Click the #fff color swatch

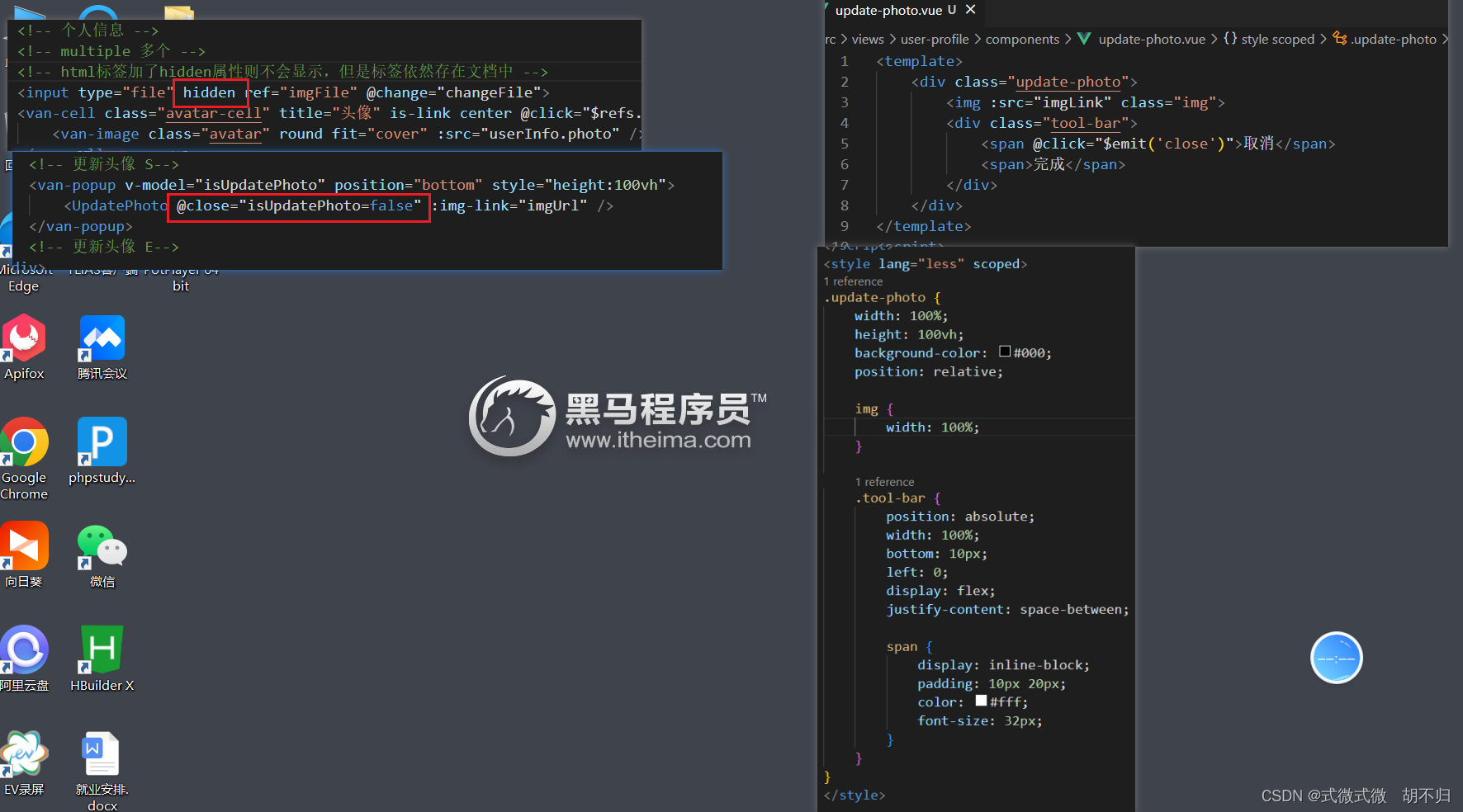tap(981, 701)
